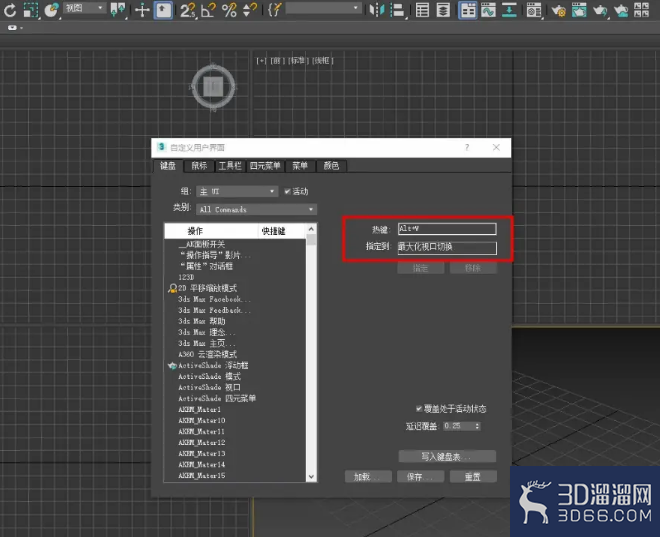The image size is (660, 537).
Task: Toggle 覆盖处于活动状态 checkbox
Action: coord(419,408)
